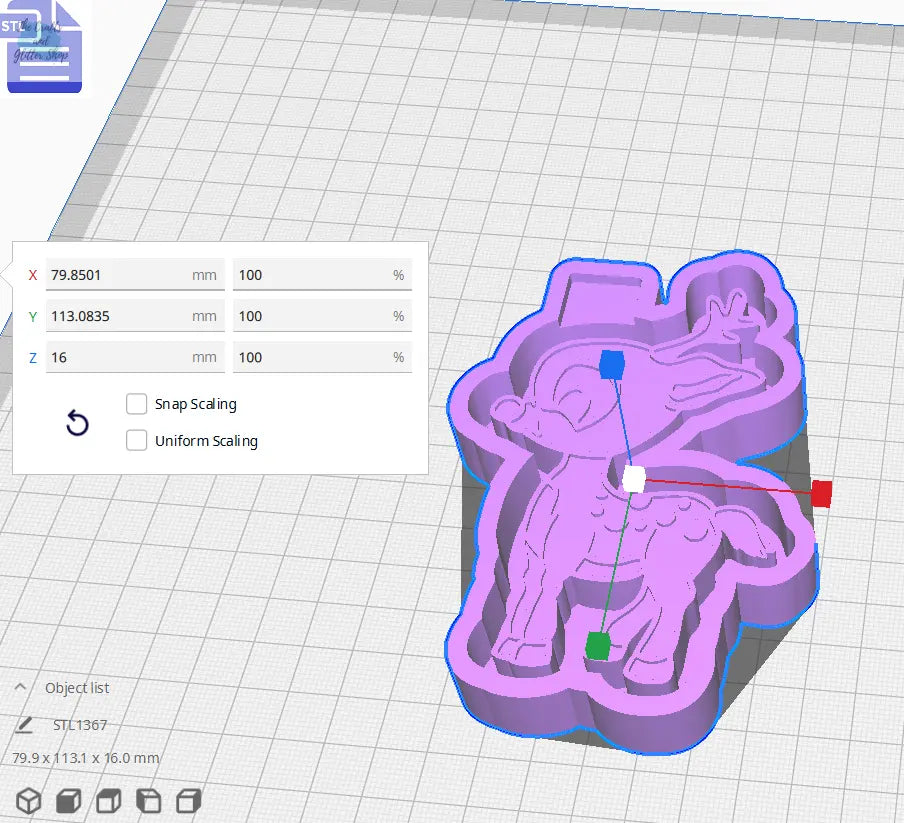904x823 pixels.
Task: Click the white center scale handle
Action: [x=634, y=479]
